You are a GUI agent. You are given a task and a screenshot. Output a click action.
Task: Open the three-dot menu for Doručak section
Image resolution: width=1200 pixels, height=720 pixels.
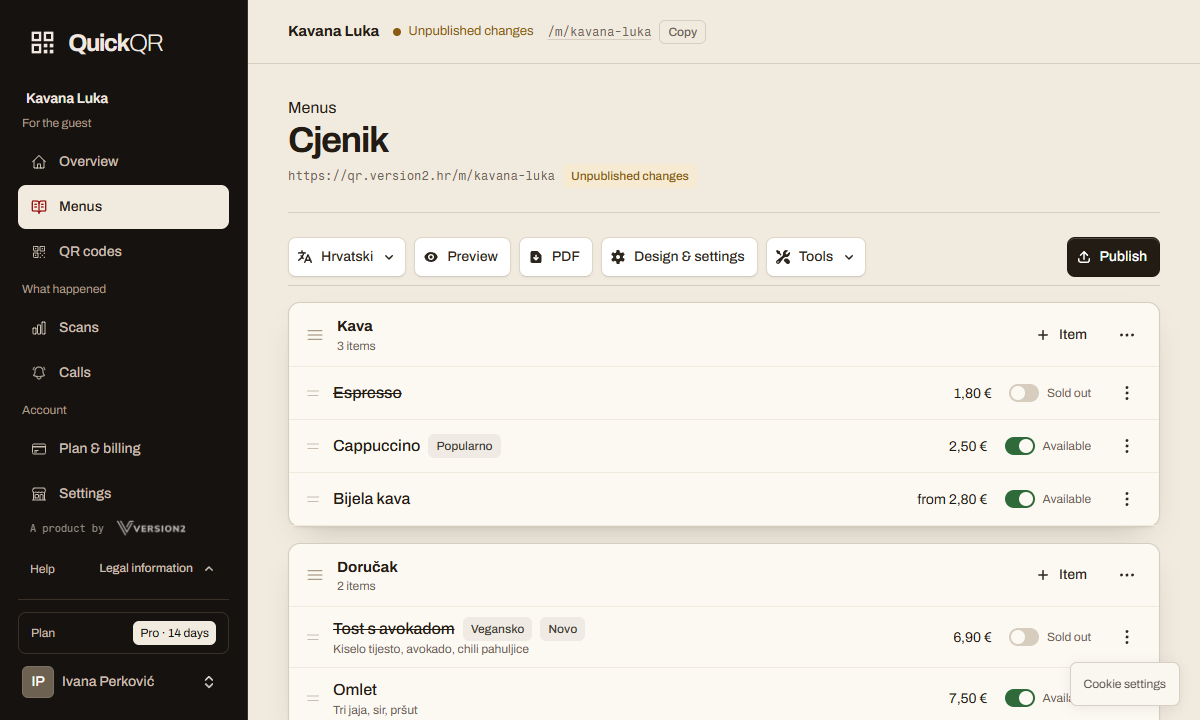(x=1127, y=575)
